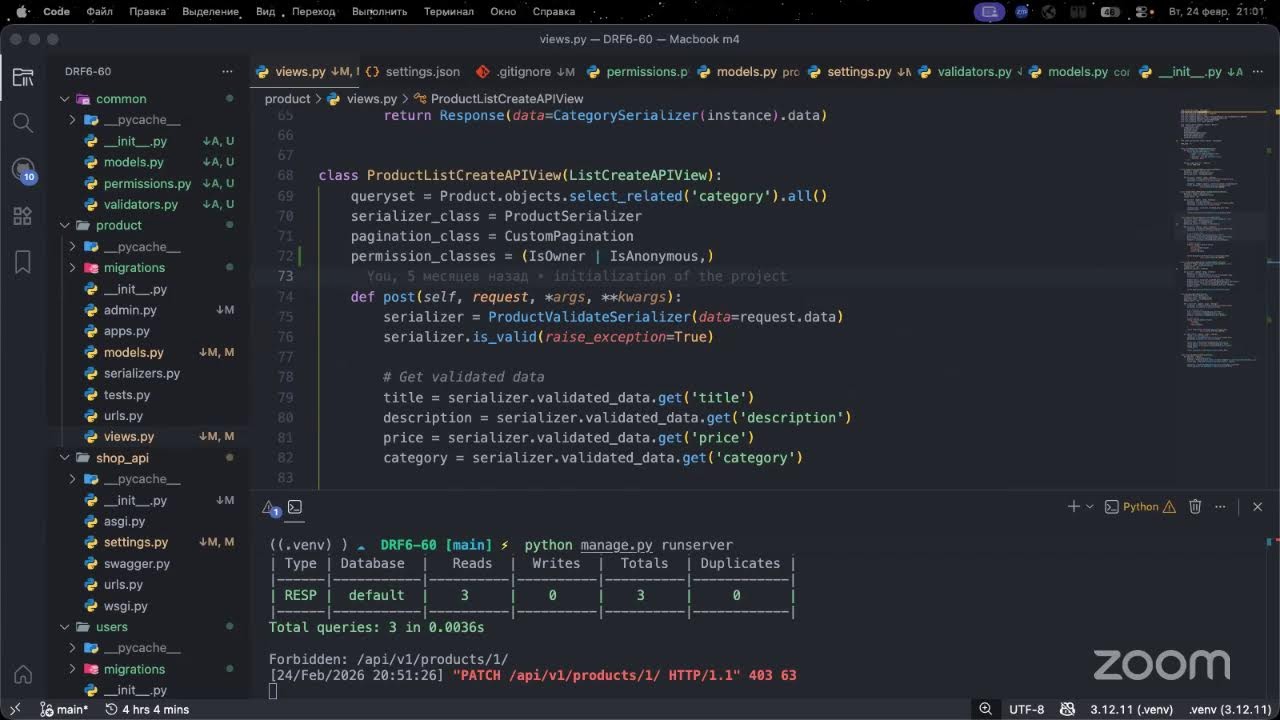
Task: Open swagger.py in the shop_api folder
Action: 137,564
